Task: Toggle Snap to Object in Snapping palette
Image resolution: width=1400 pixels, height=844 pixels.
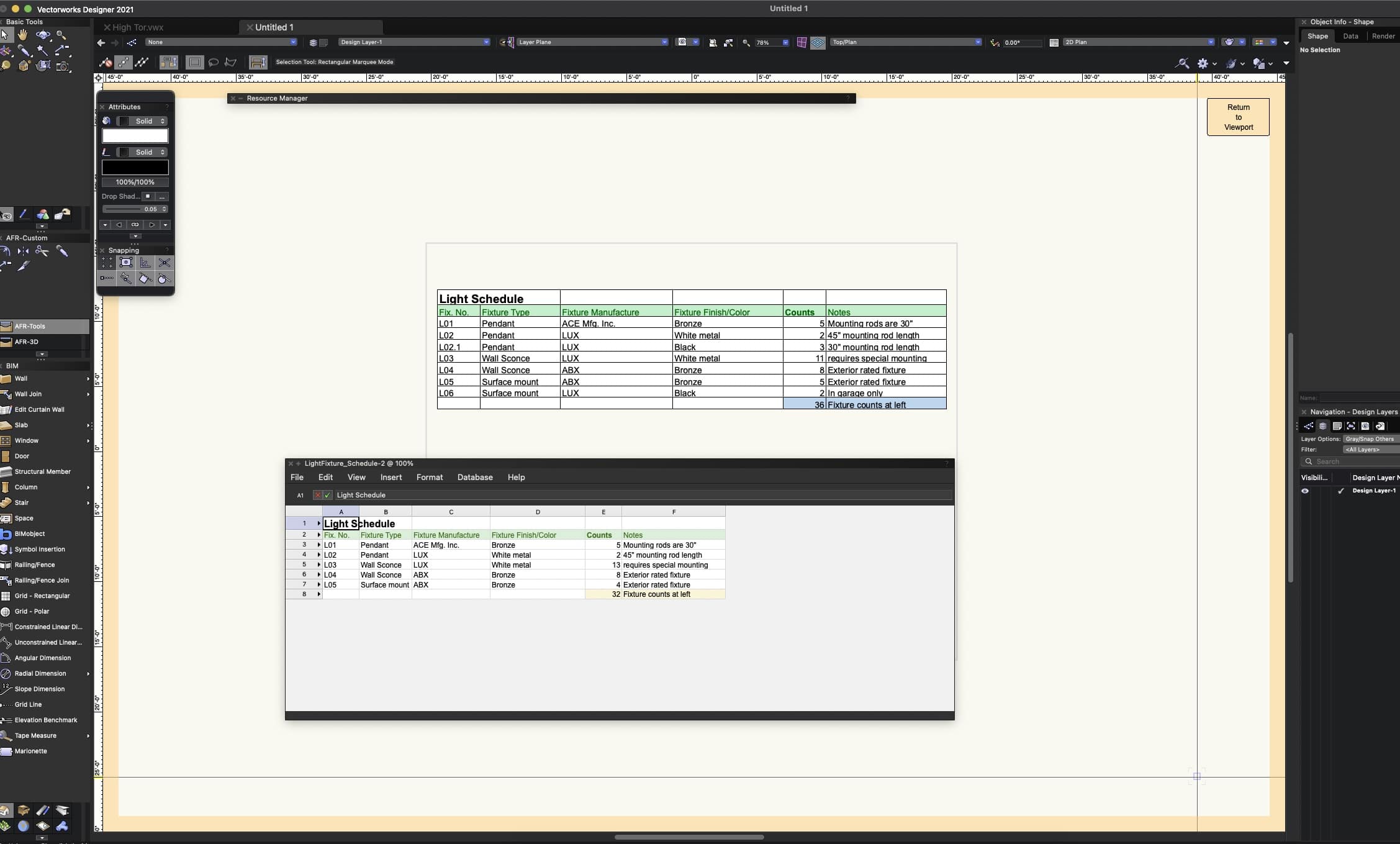Action: pos(125,263)
